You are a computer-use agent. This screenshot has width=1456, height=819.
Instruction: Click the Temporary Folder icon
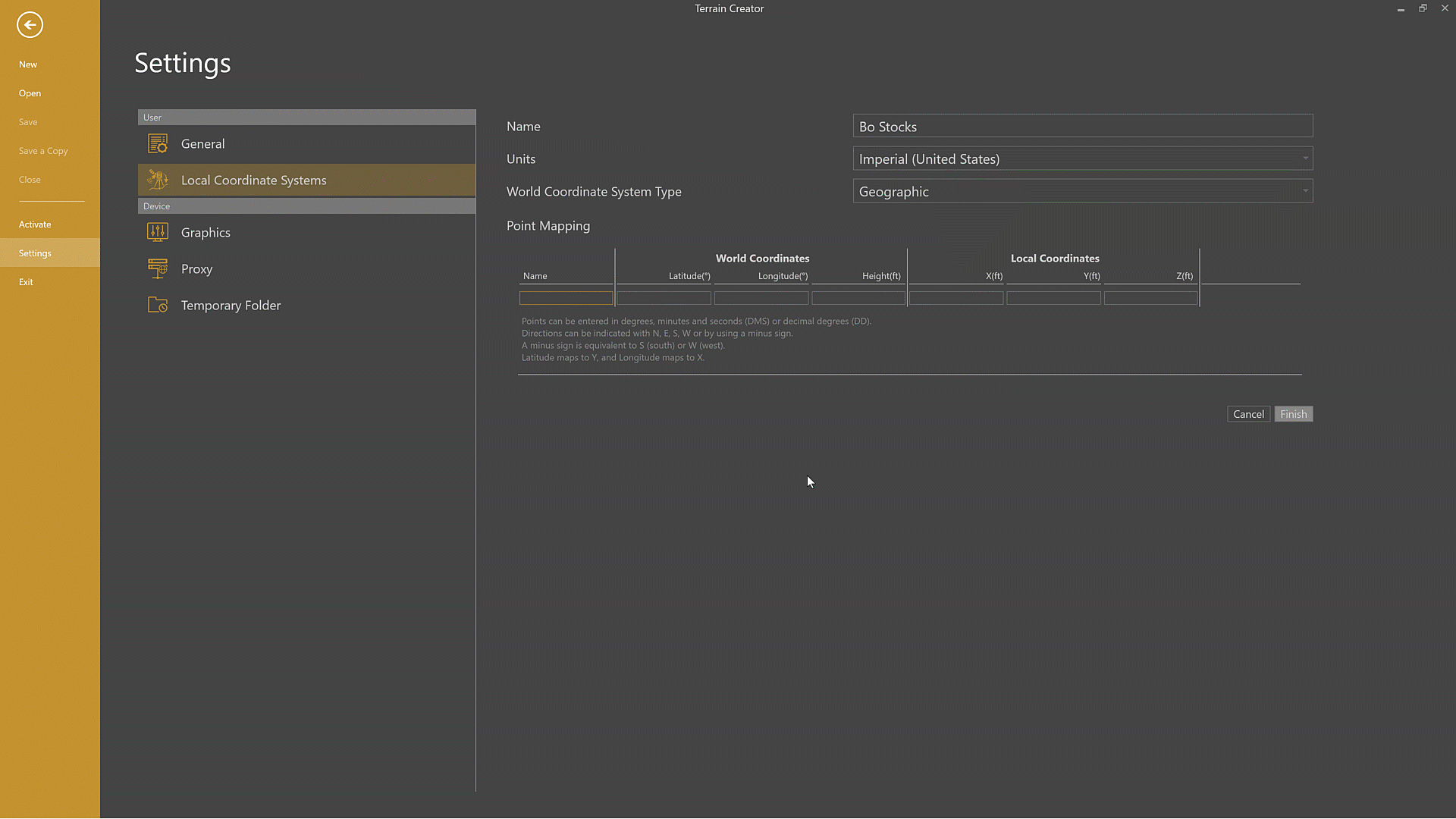(157, 305)
